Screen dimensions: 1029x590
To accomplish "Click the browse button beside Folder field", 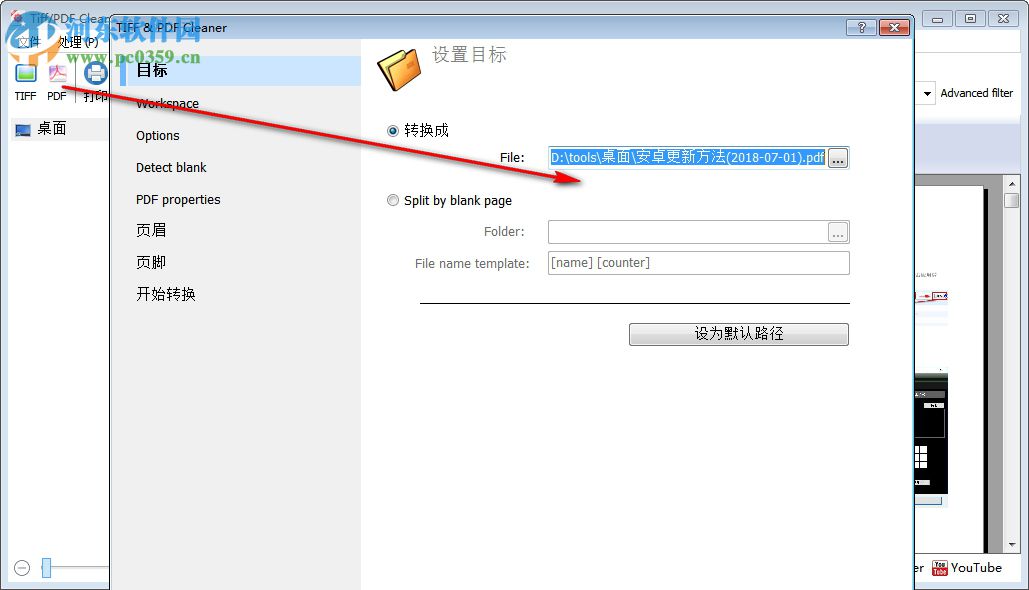I will (x=837, y=231).
